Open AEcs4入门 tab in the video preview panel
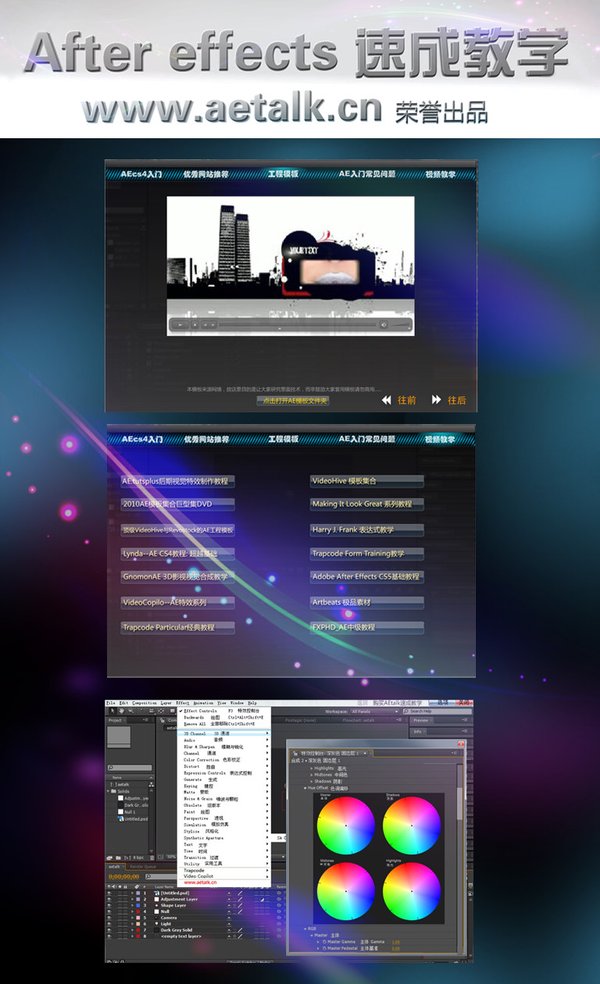 pyautogui.click(x=141, y=174)
